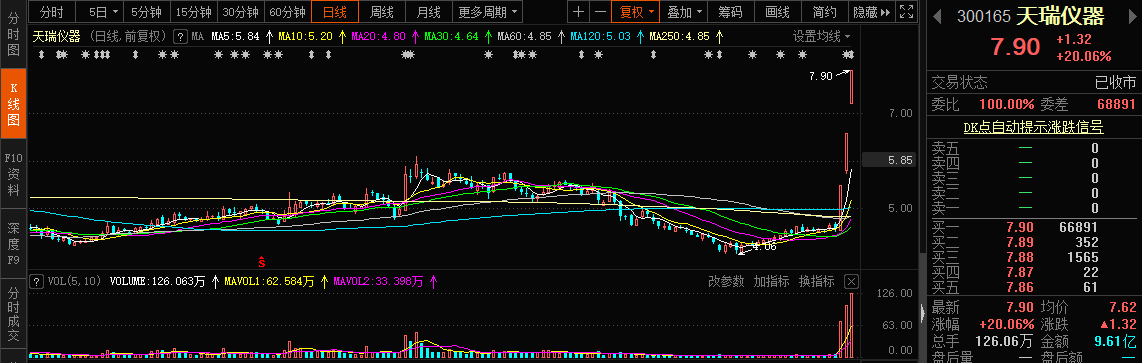Switch to 简约 simple mode

tap(824, 12)
